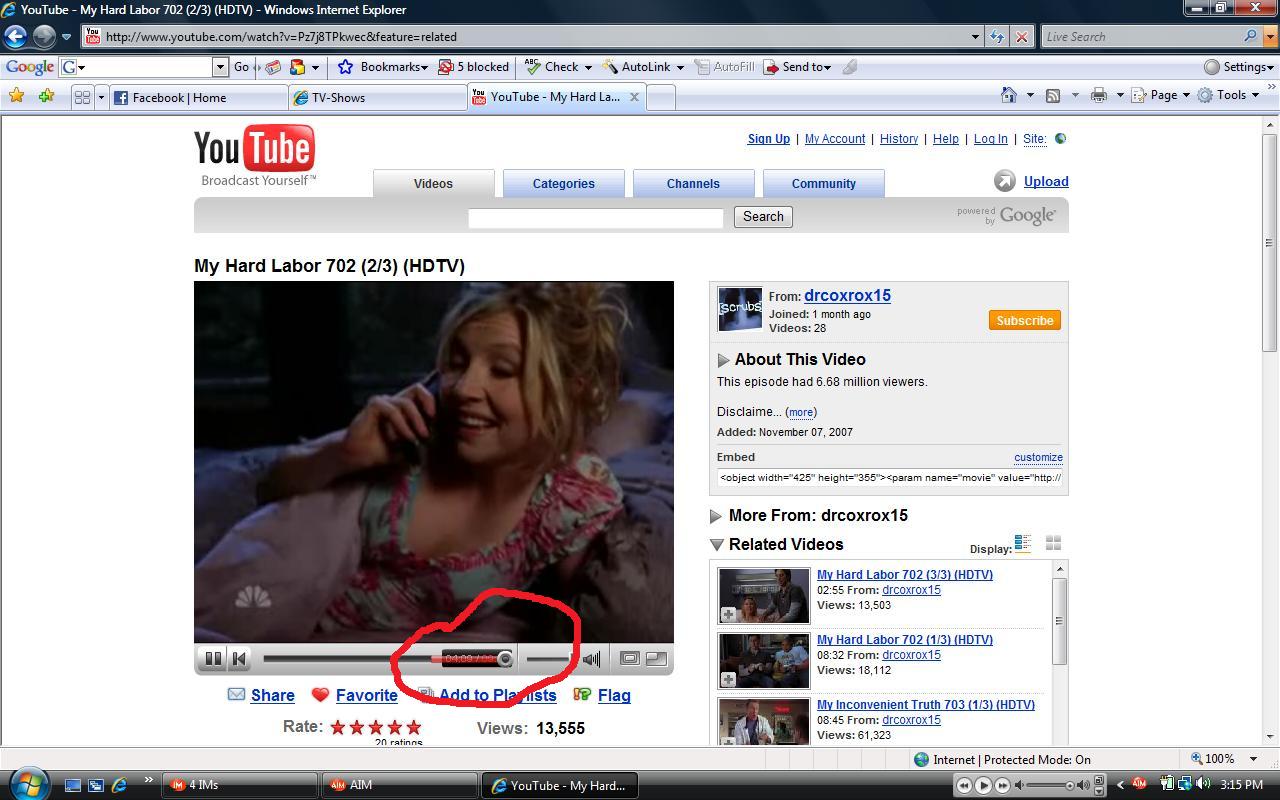1280x800 pixels.
Task: Collapse the Related Videos section
Action: pos(716,545)
